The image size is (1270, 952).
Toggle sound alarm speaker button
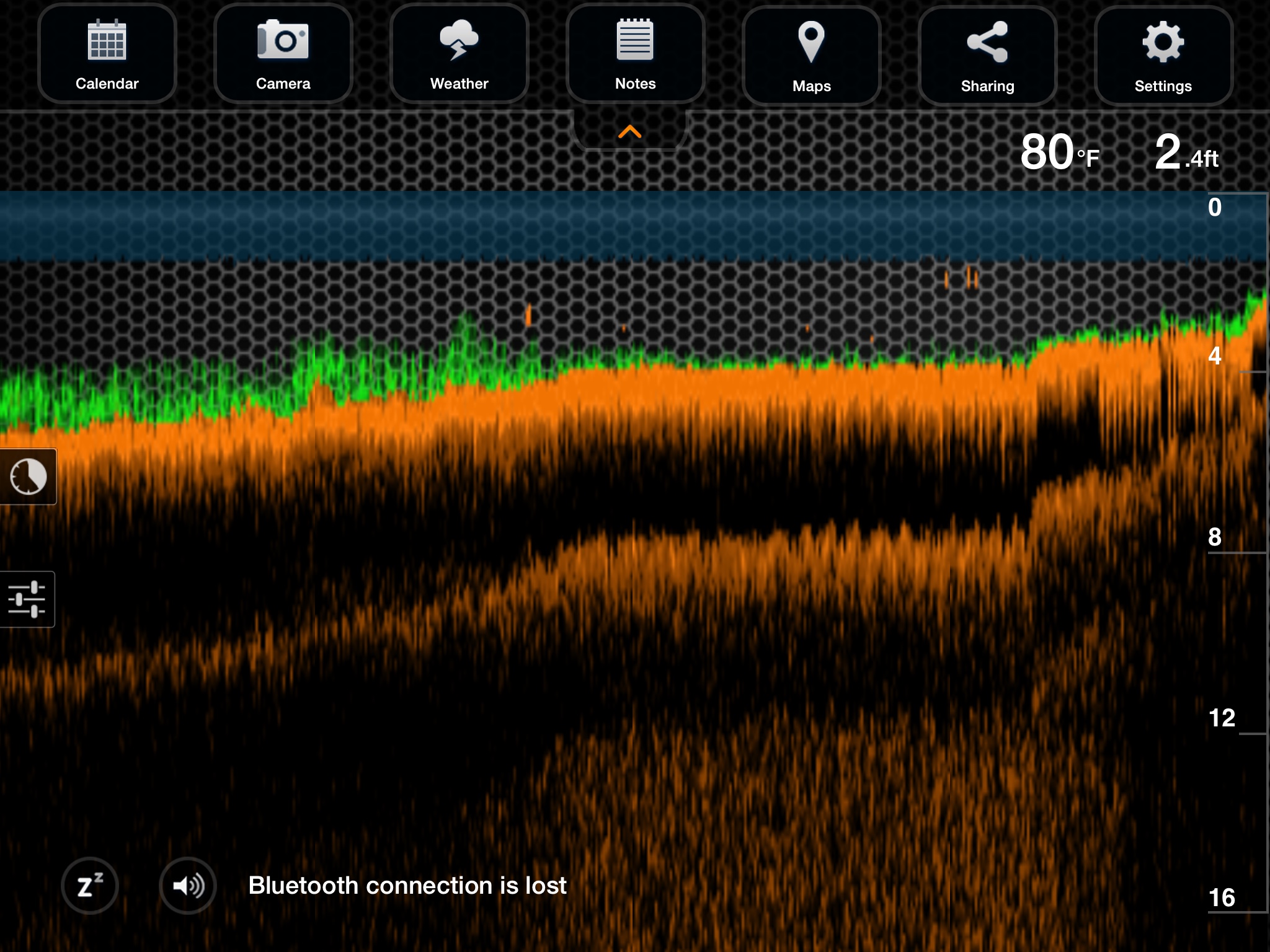(x=187, y=885)
